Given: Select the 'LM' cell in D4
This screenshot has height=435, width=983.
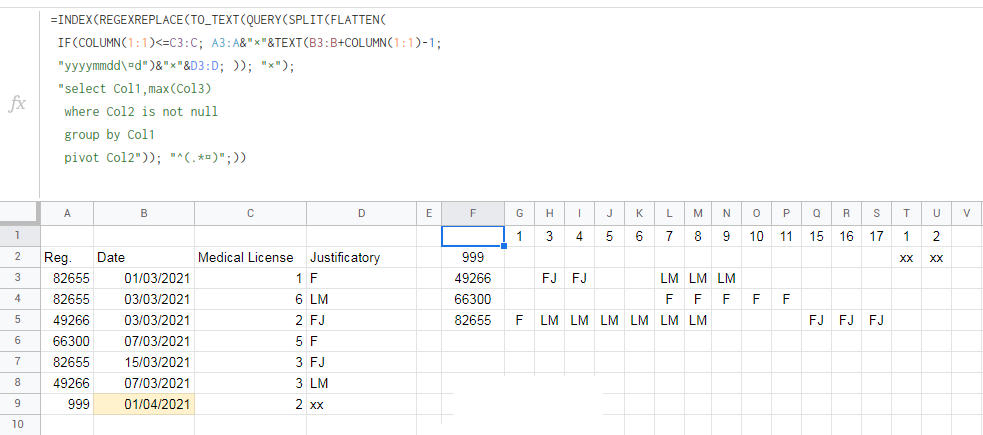Looking at the screenshot, I should pos(362,300).
